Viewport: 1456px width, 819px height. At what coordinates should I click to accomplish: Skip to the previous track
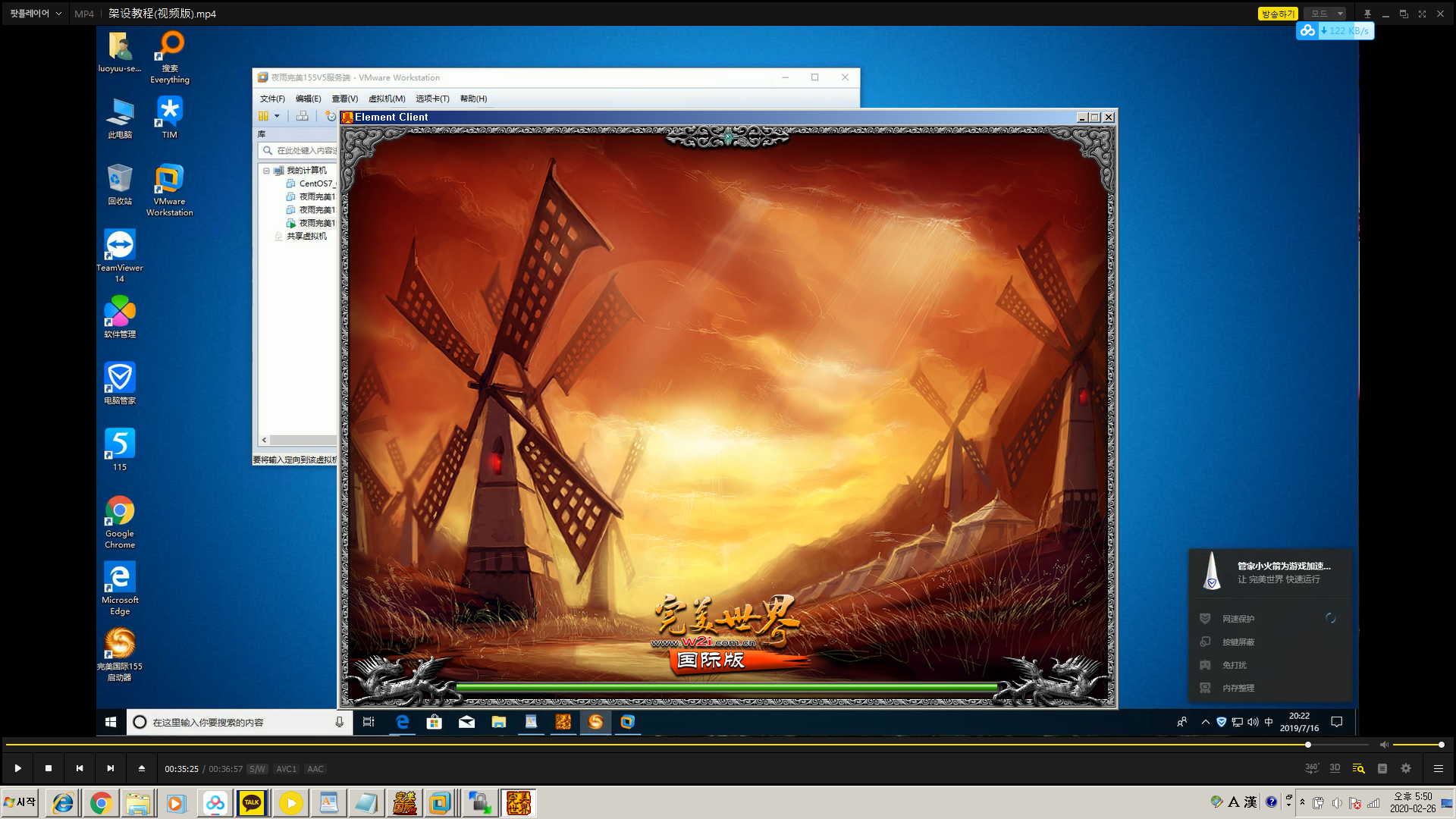pyautogui.click(x=80, y=768)
